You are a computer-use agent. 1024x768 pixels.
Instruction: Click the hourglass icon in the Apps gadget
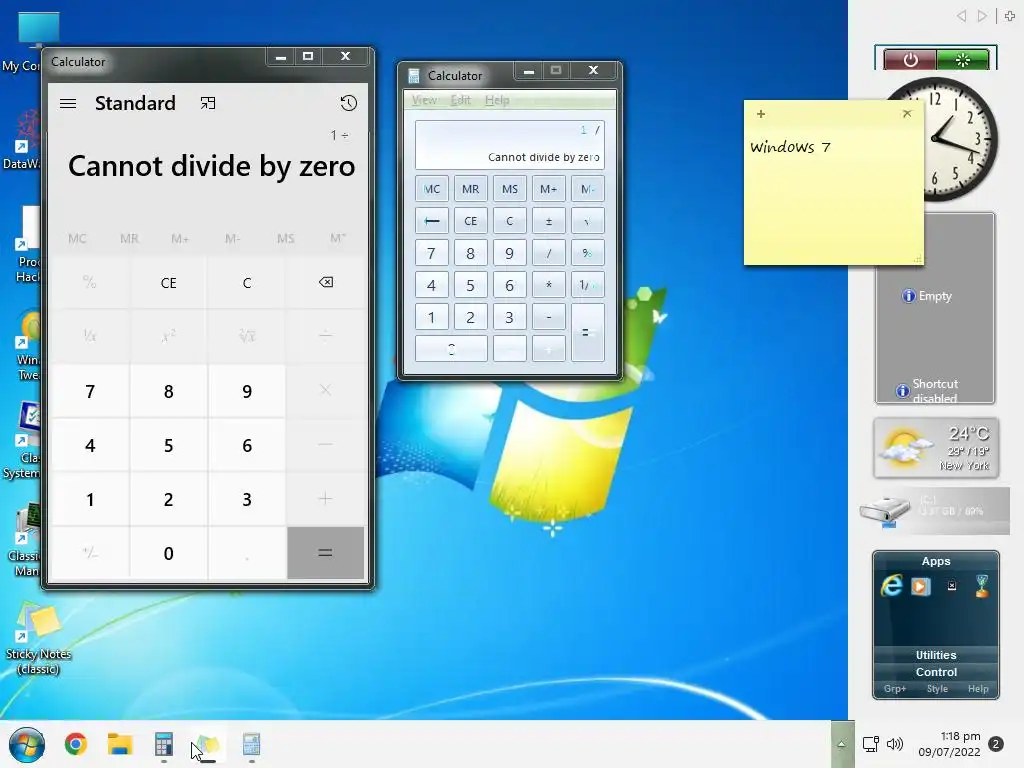(x=982, y=586)
